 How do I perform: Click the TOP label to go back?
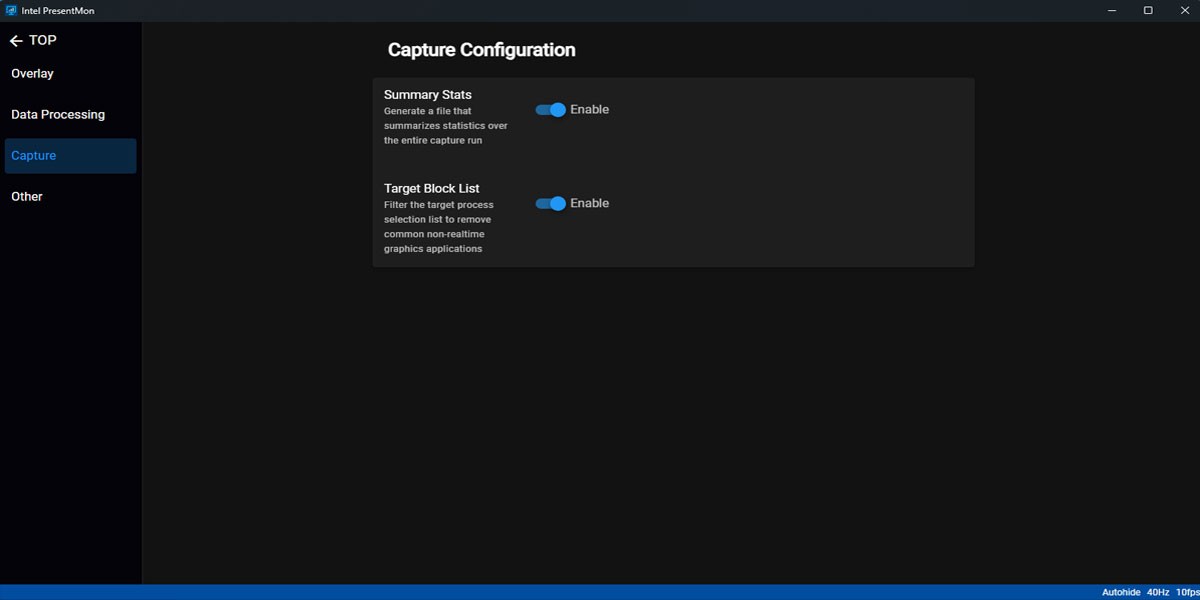pos(43,41)
